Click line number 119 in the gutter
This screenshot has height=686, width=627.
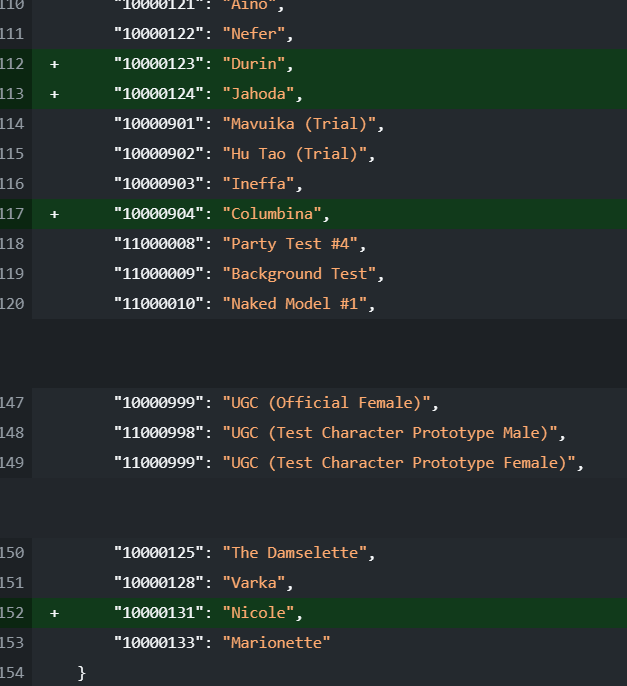(12, 274)
